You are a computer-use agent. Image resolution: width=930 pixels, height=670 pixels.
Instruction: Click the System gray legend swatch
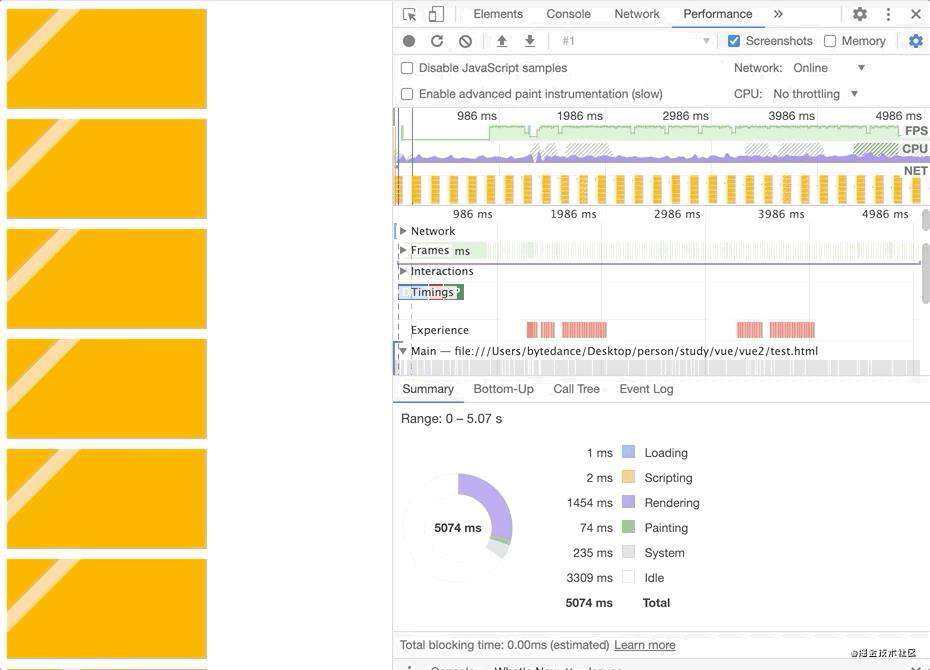628,552
